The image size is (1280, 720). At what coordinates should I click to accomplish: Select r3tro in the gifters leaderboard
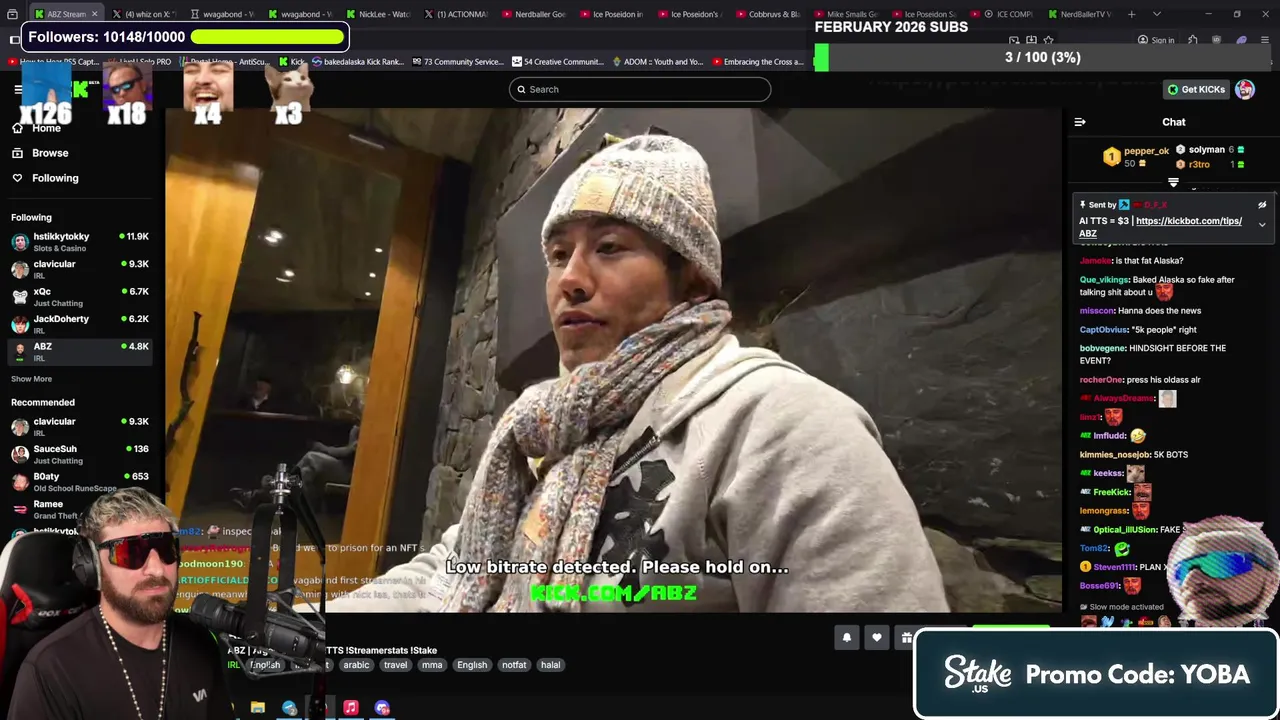1210,164
